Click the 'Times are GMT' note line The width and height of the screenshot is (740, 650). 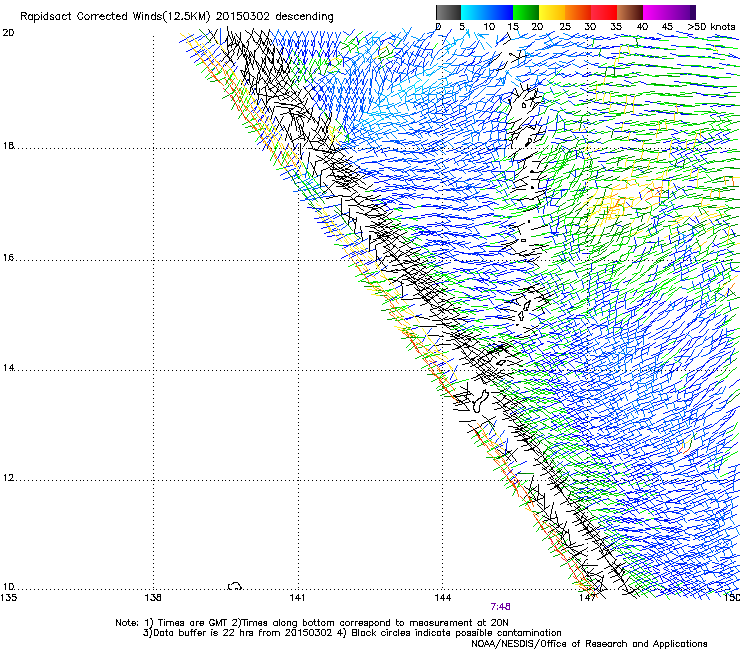point(312,623)
